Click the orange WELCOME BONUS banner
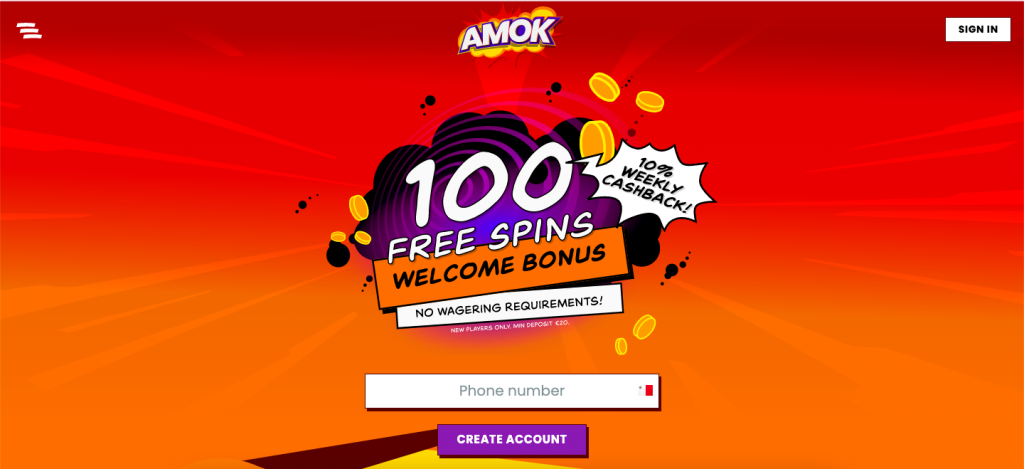1024x469 pixels. pyautogui.click(x=502, y=267)
